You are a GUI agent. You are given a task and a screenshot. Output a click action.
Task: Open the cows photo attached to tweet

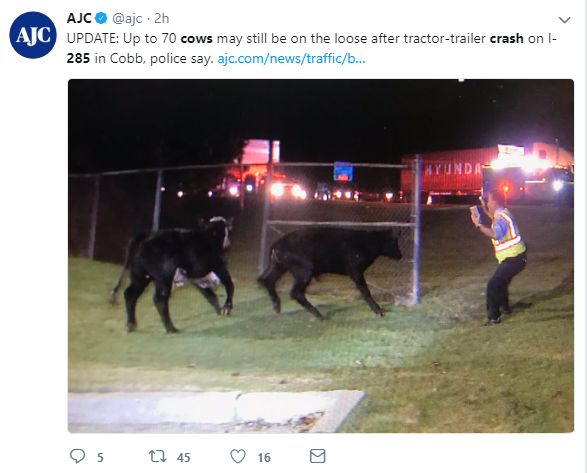[x=321, y=256]
